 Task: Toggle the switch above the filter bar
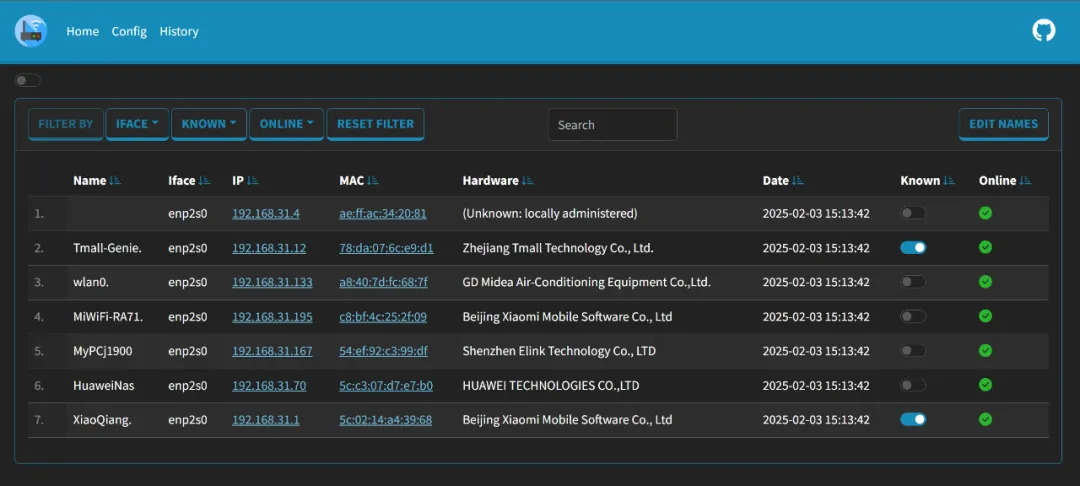tap(28, 80)
